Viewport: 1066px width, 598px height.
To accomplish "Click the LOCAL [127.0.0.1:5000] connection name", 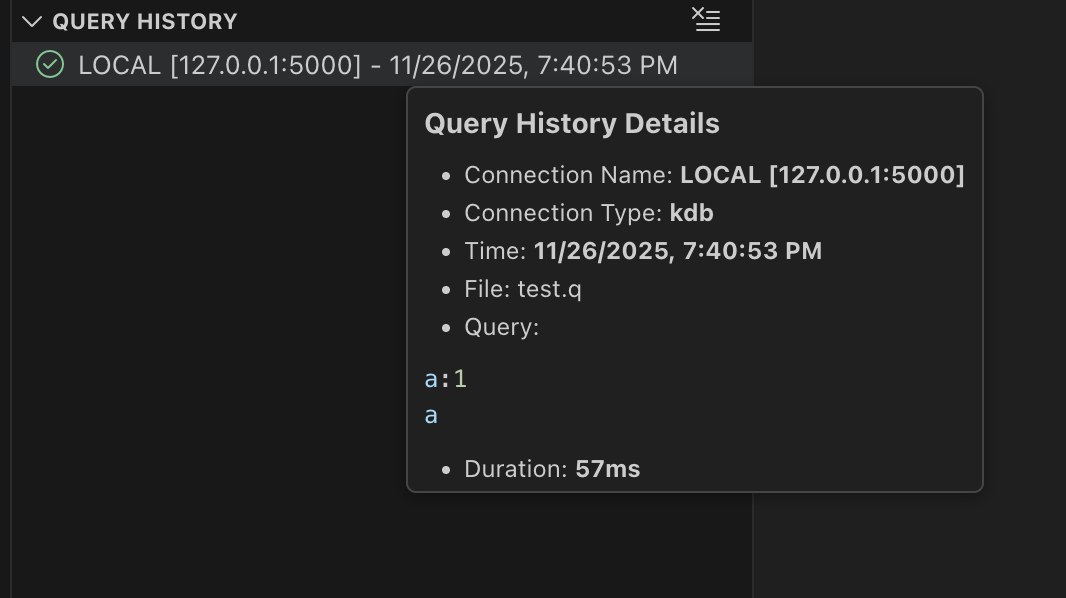I will coord(823,174).
